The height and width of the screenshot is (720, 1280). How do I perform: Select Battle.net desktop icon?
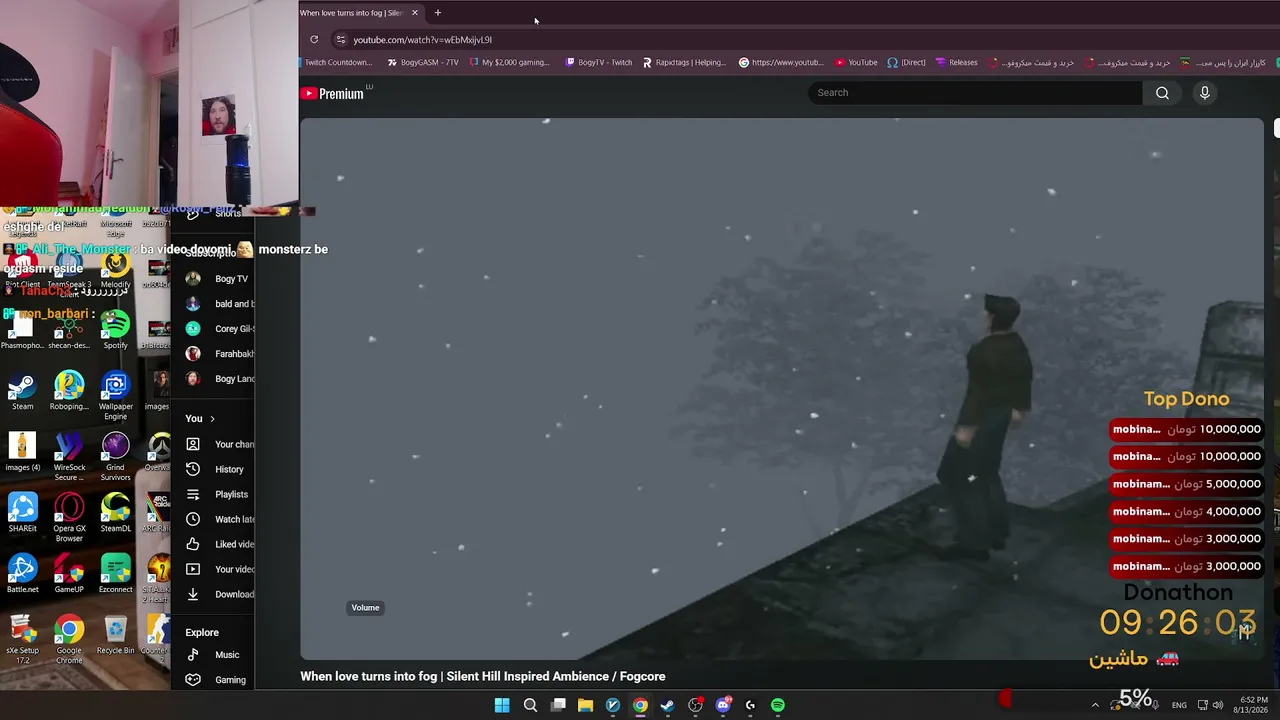(23, 574)
